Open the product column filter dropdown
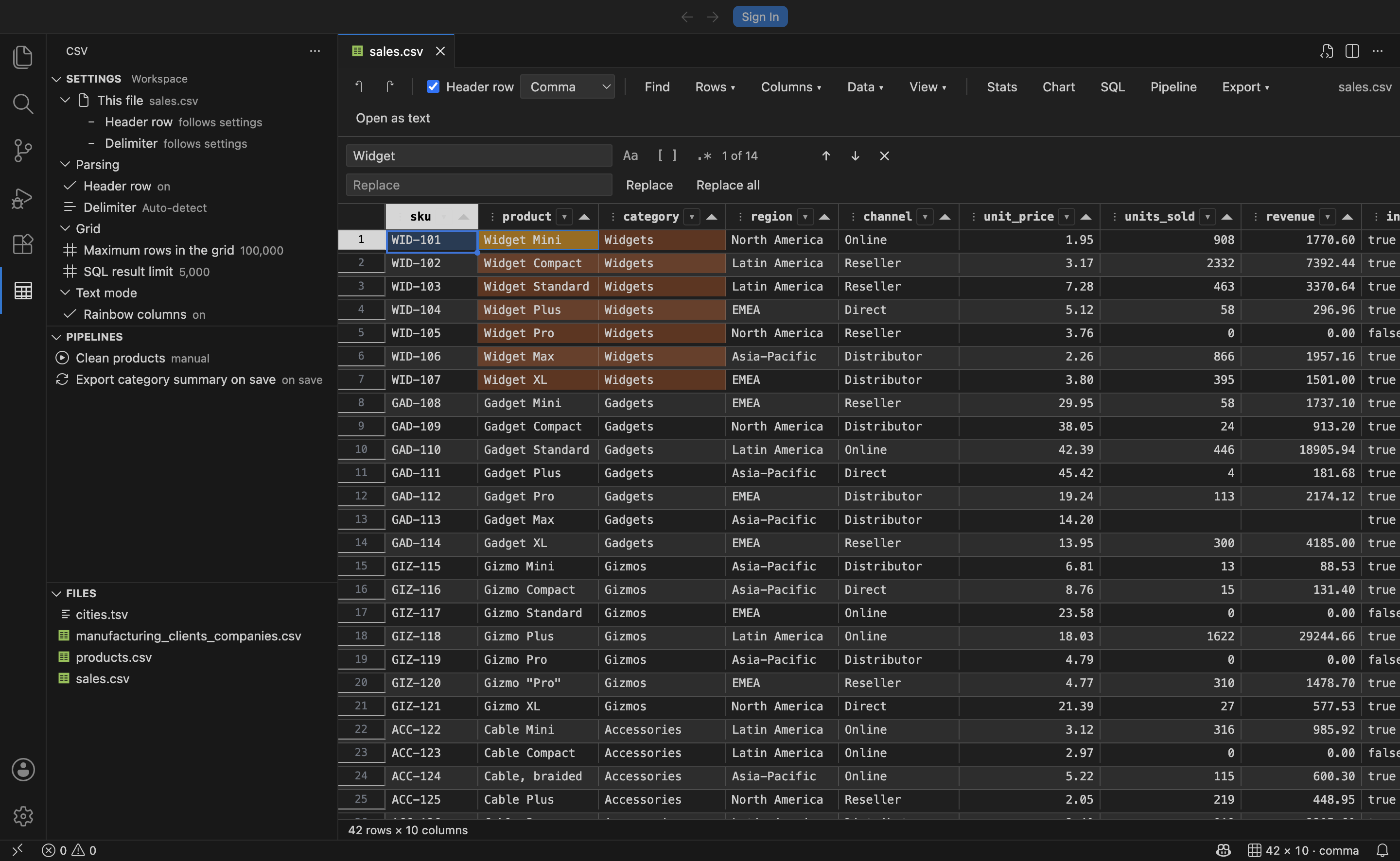The height and width of the screenshot is (861, 1400). tap(564, 216)
